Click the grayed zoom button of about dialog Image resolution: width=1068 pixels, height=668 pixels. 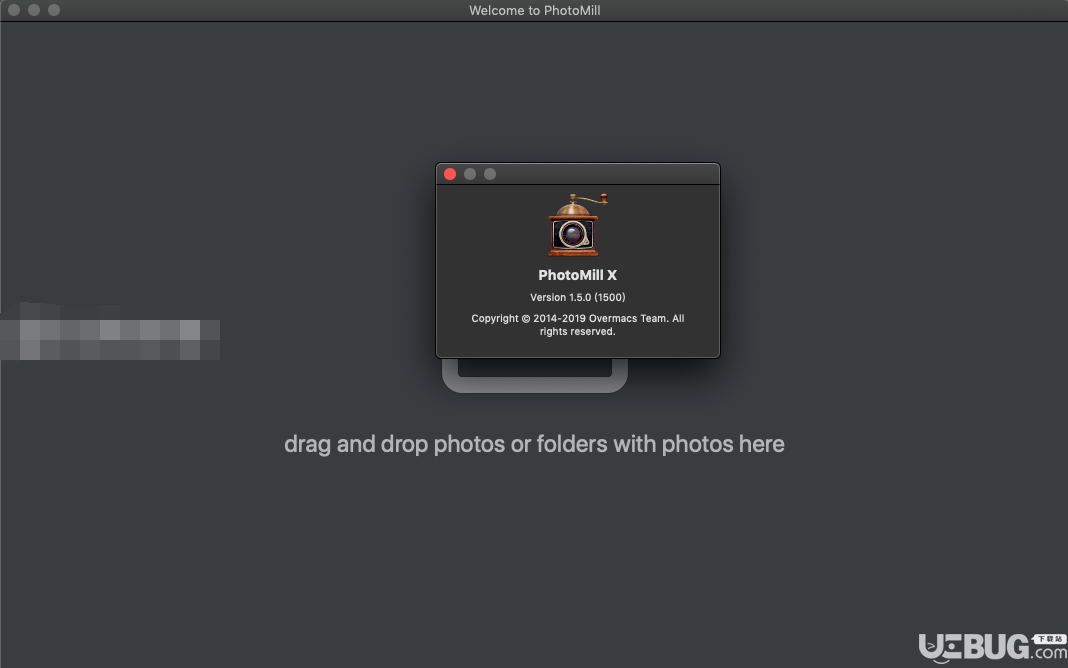pos(490,174)
